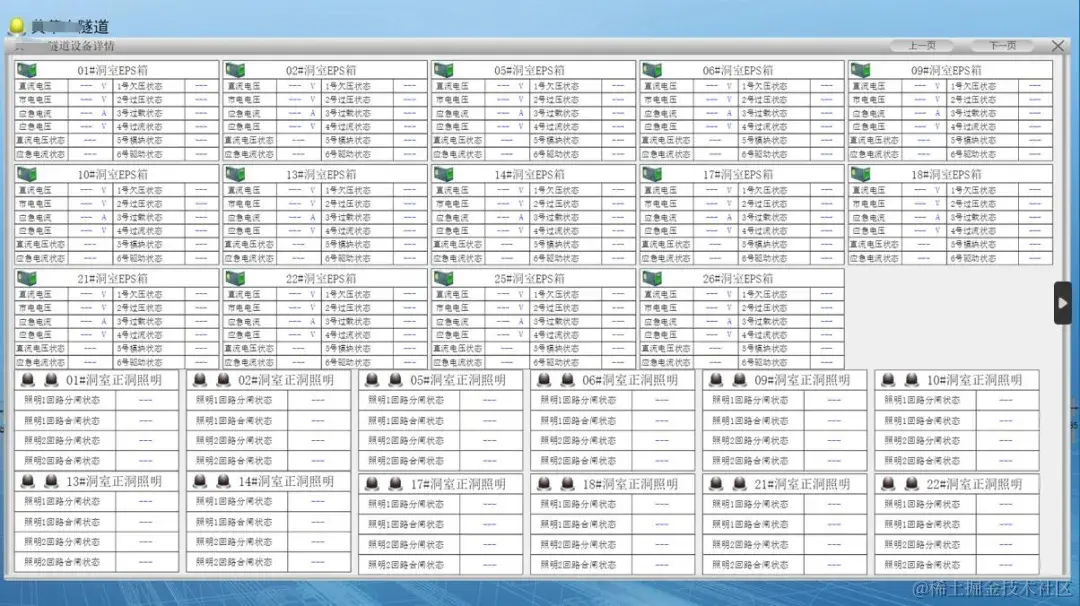
Task: Click 照明2回路分闸状态 in 05#洞室正洞照明
Action: (x=406, y=441)
